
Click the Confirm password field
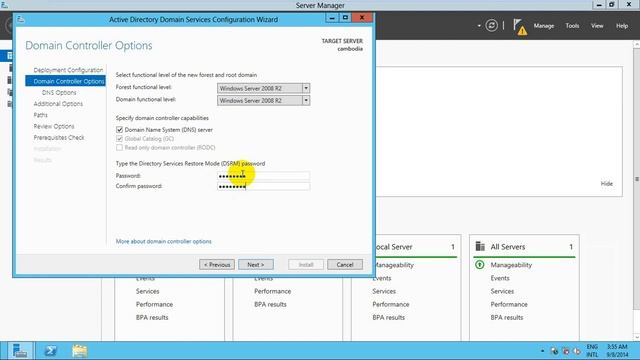[263, 187]
